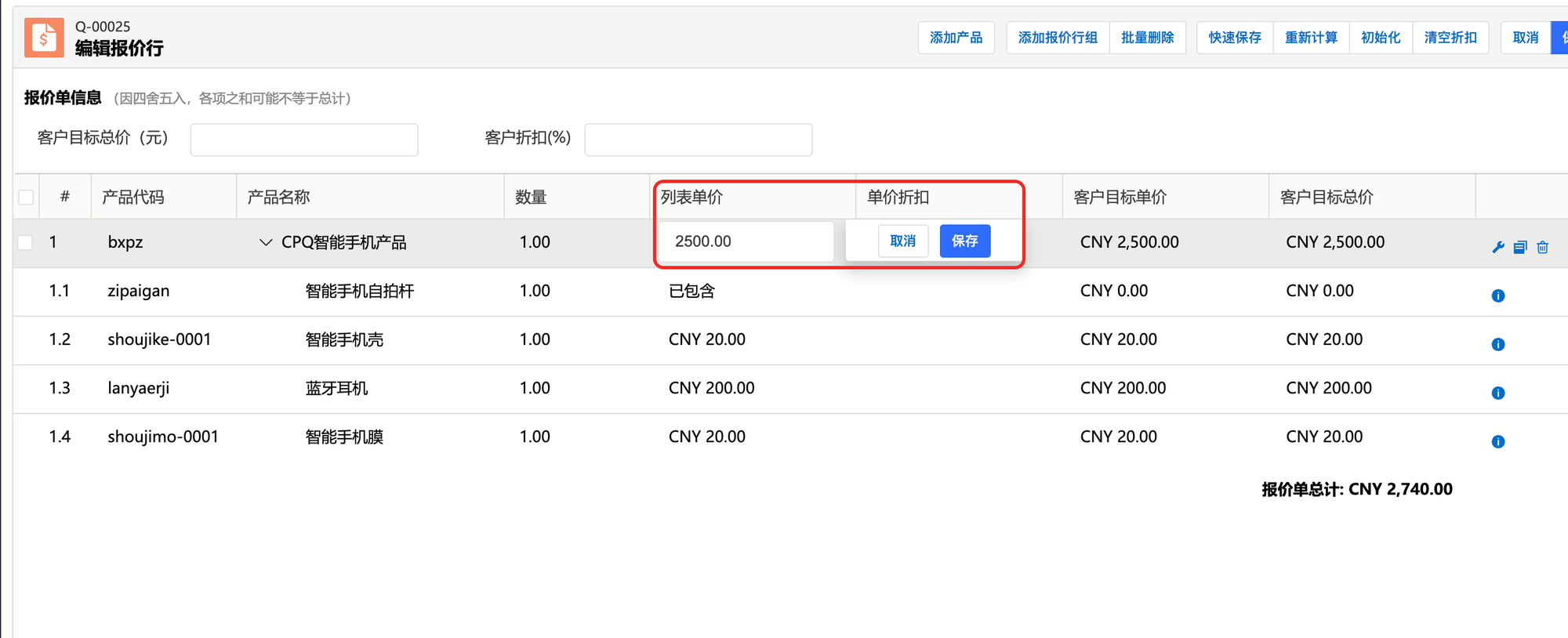This screenshot has height=638, width=1568.
Task: Click 添加报价行组 in the toolbar
Action: pyautogui.click(x=1057, y=38)
